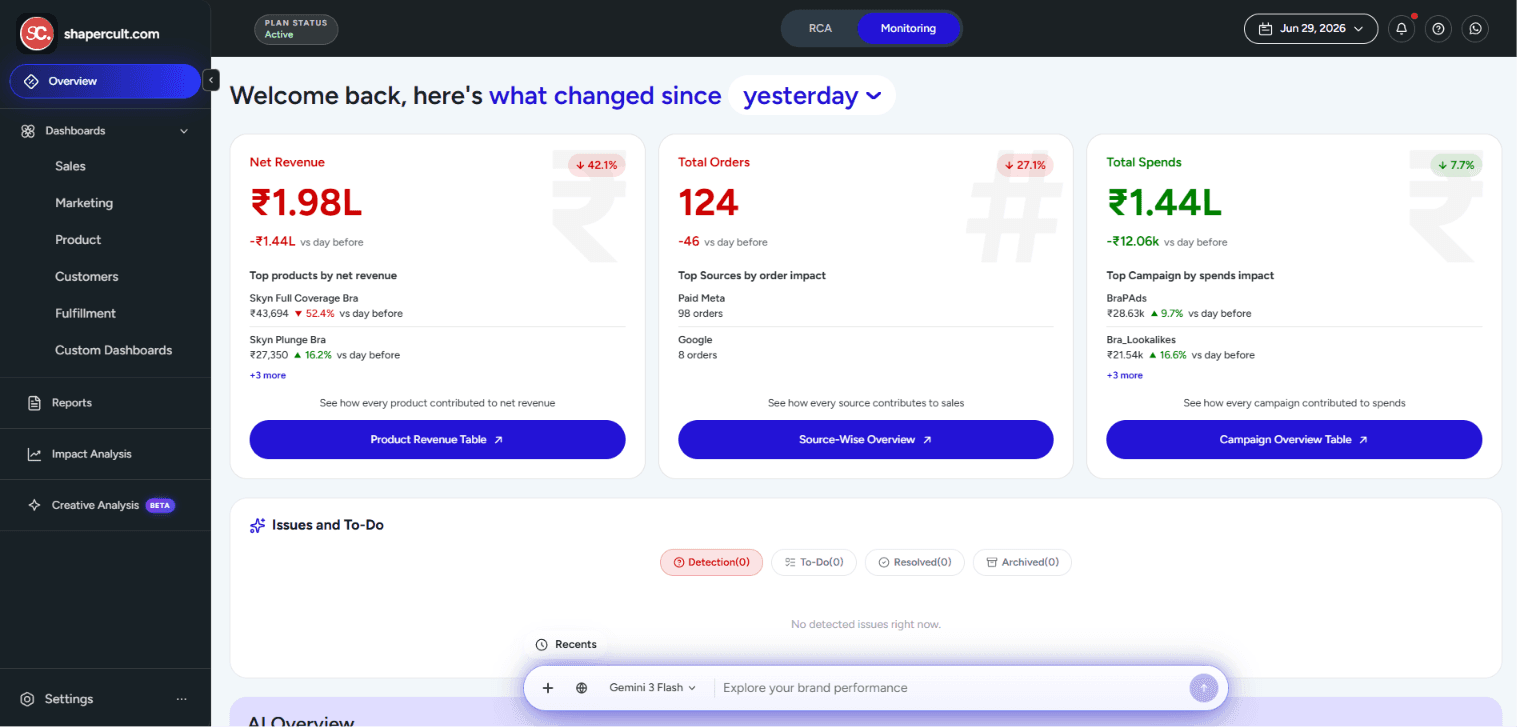Click the WhatsApp icon in header

coord(1475,29)
